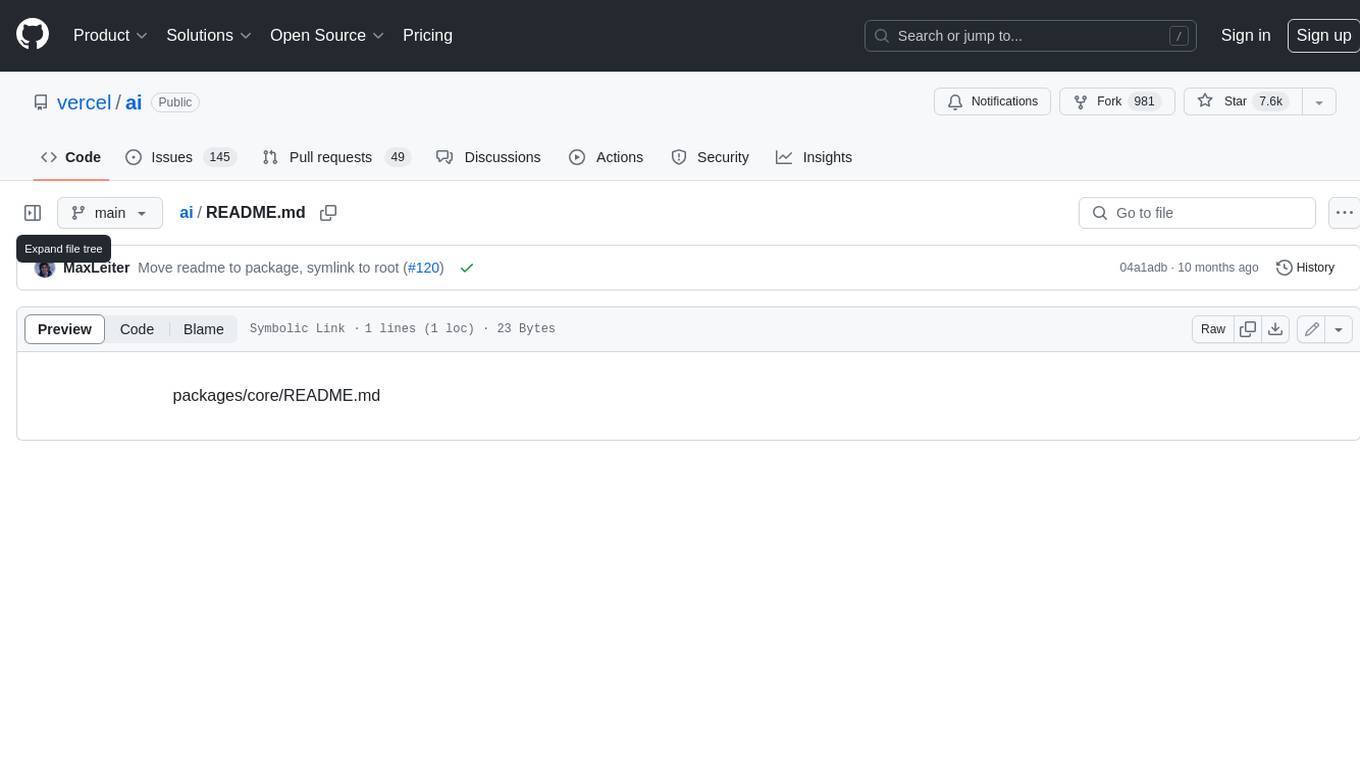Open the more file actions ellipsis menu
Image resolution: width=1360 pixels, height=764 pixels.
pyautogui.click(x=1344, y=213)
